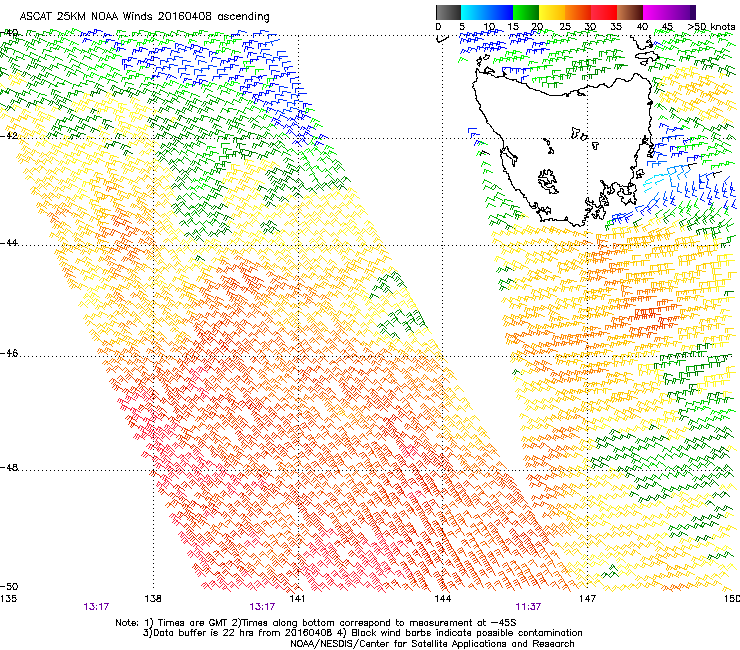Click the latitude label '-48'

[x=9, y=467]
